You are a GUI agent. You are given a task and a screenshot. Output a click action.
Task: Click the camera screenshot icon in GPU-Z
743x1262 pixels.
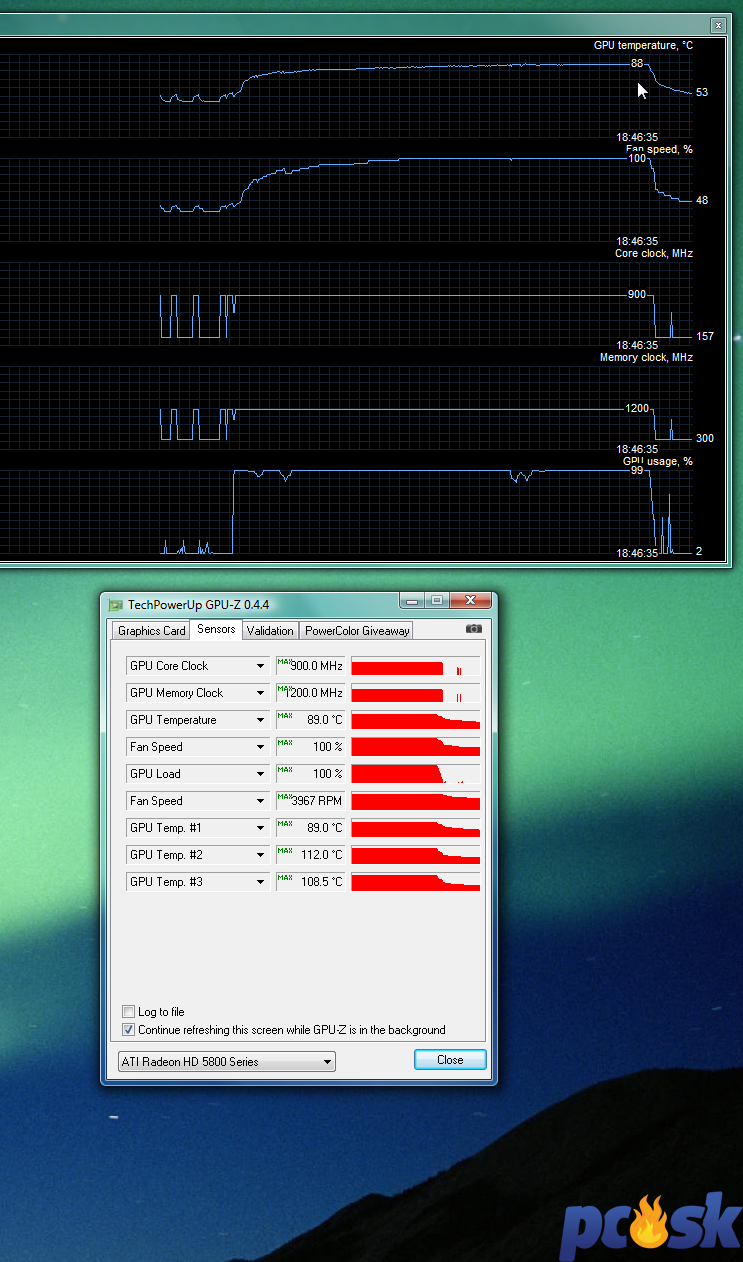[474, 629]
